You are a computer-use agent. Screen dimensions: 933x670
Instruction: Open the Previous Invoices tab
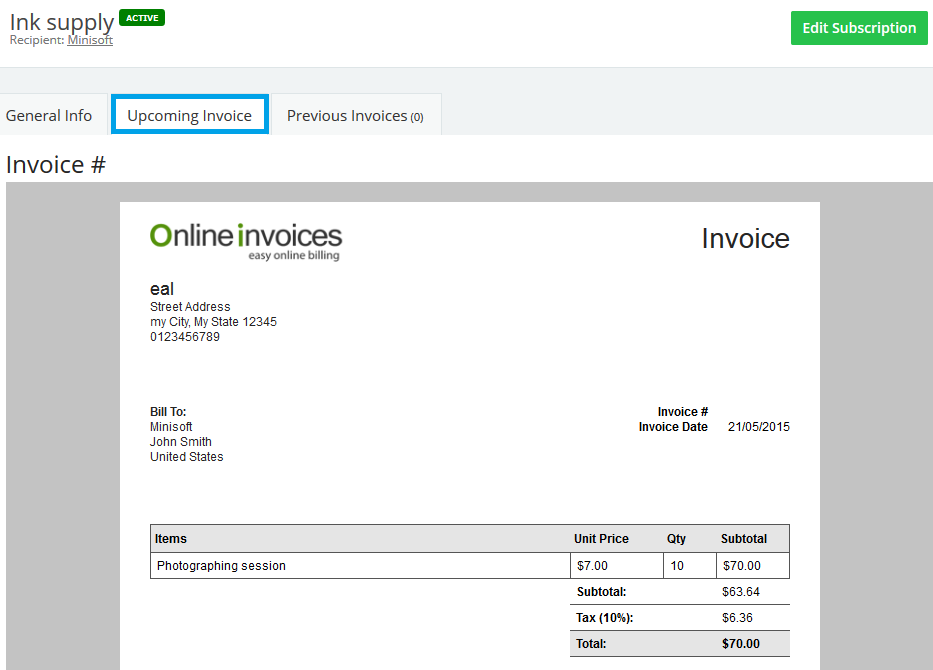coord(355,116)
